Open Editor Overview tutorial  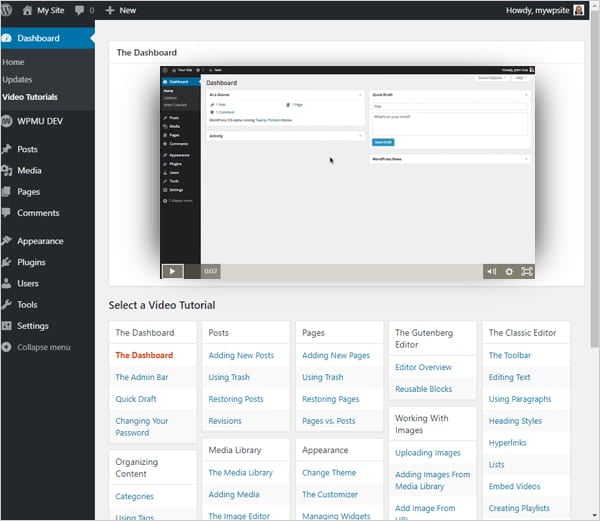[423, 367]
